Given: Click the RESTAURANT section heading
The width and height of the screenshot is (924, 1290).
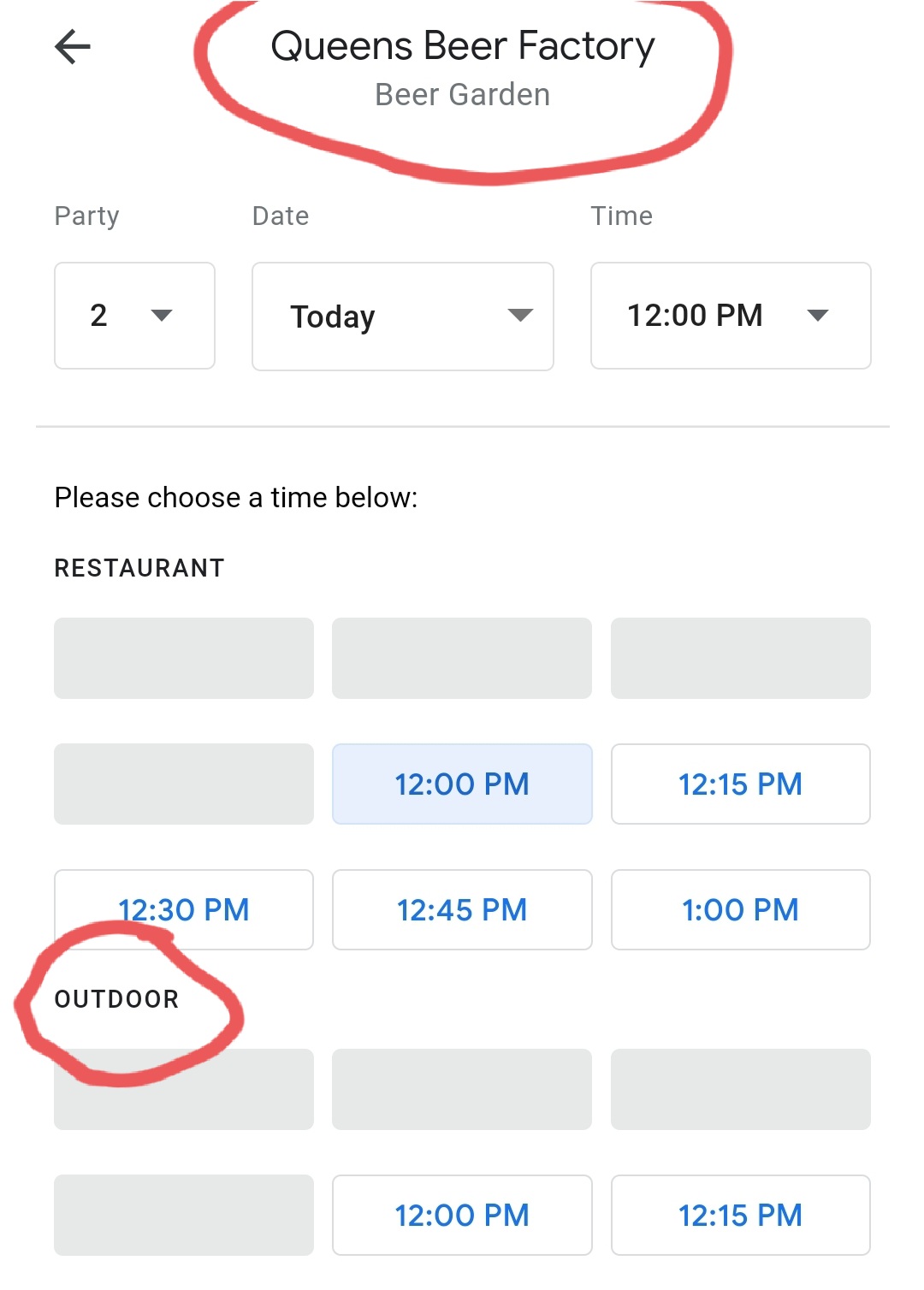Looking at the screenshot, I should click(139, 568).
